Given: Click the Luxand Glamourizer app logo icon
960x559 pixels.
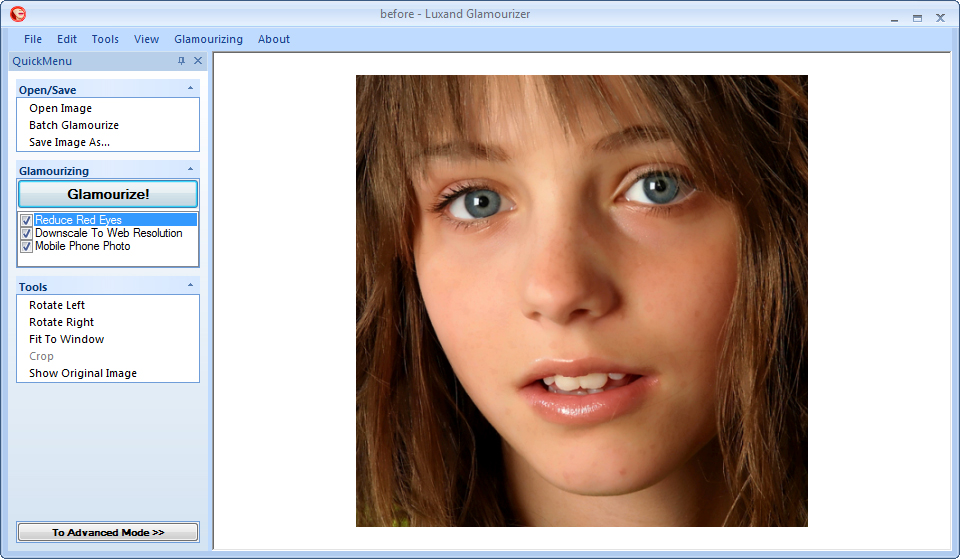Looking at the screenshot, I should pos(17,15).
